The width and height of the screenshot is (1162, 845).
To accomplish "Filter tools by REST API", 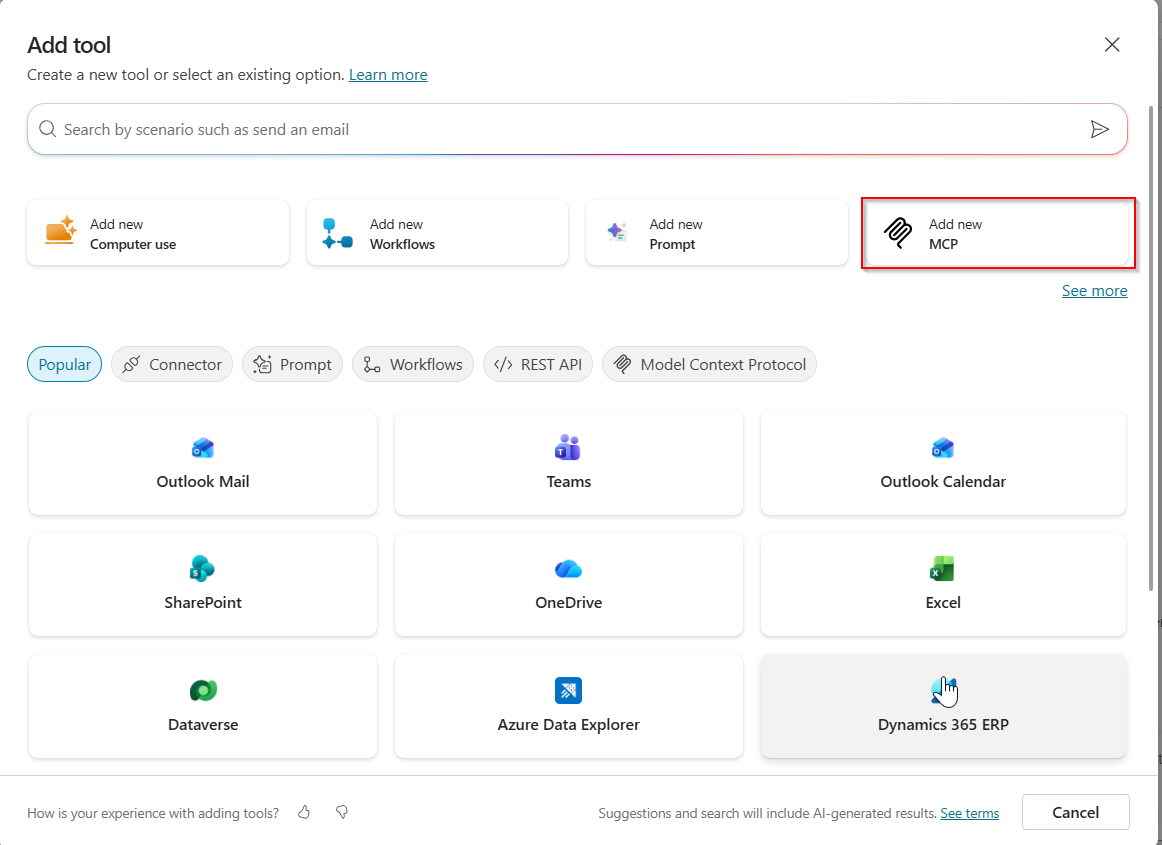I will (x=538, y=364).
